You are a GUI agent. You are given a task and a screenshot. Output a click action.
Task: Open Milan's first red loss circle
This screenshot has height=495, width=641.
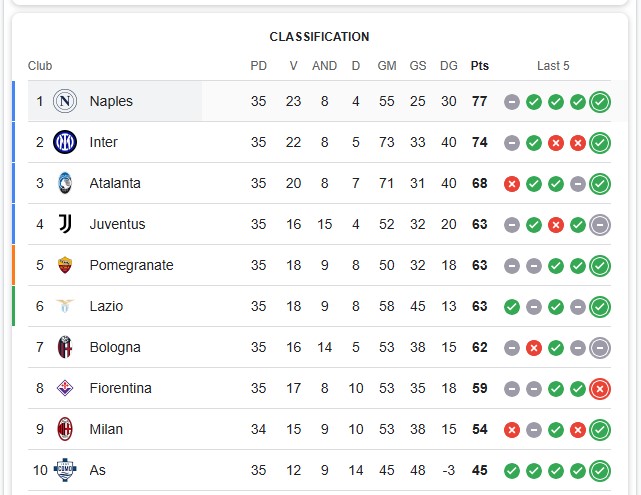[x=512, y=430]
